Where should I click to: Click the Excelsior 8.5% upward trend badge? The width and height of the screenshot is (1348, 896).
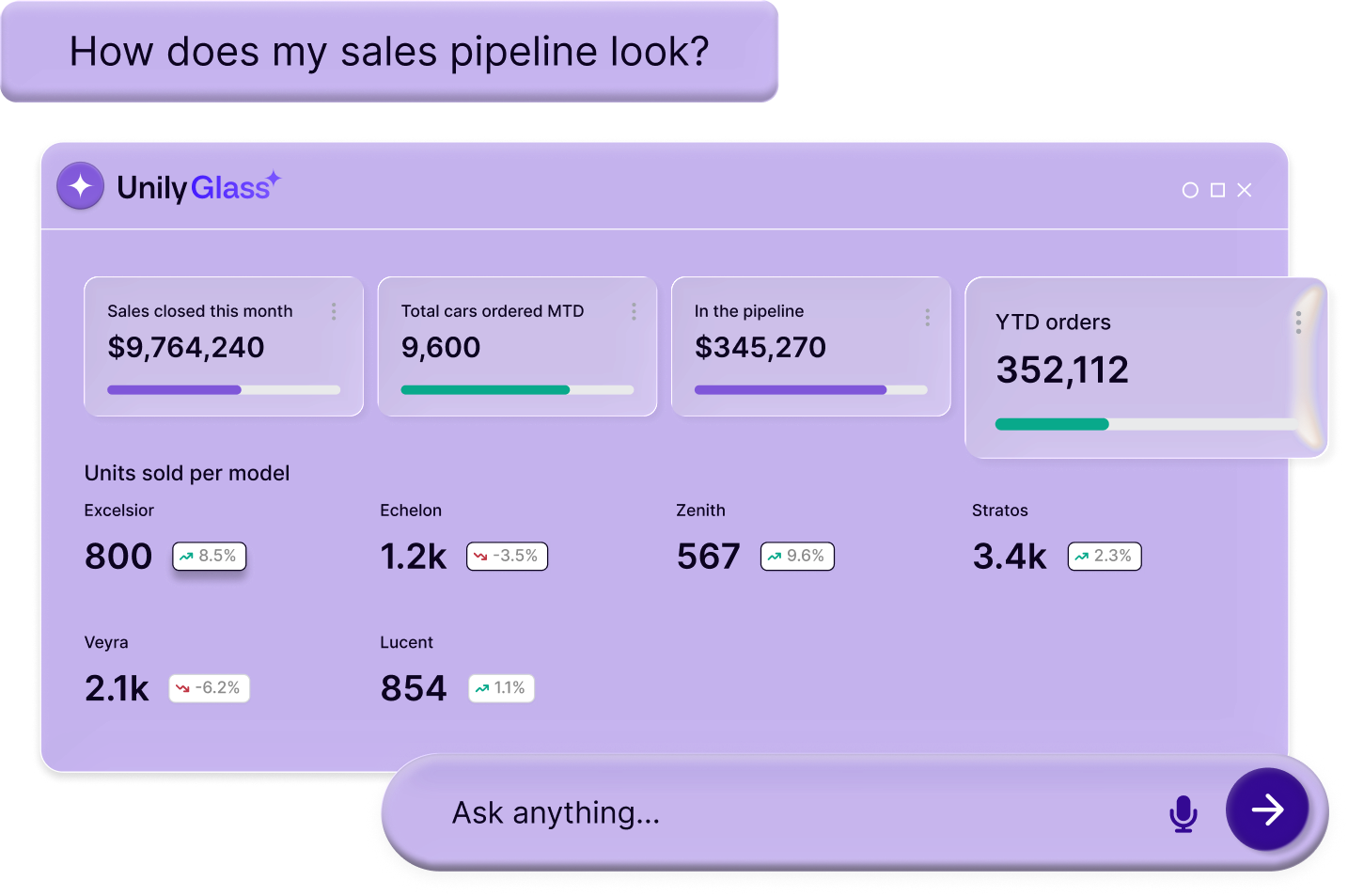pyautogui.click(x=210, y=557)
